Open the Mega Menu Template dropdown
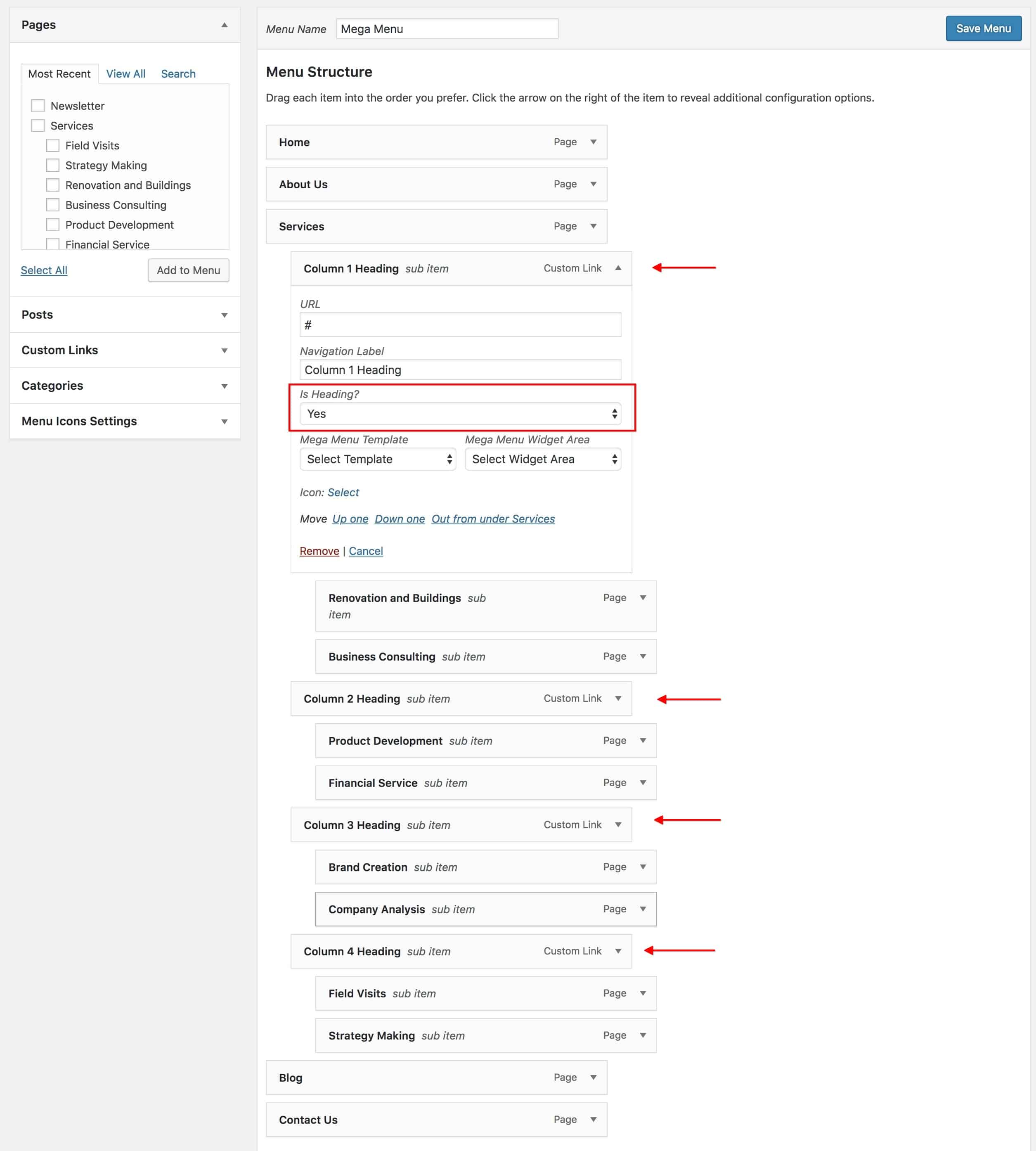This screenshot has height=1151, width=1036. [x=377, y=459]
